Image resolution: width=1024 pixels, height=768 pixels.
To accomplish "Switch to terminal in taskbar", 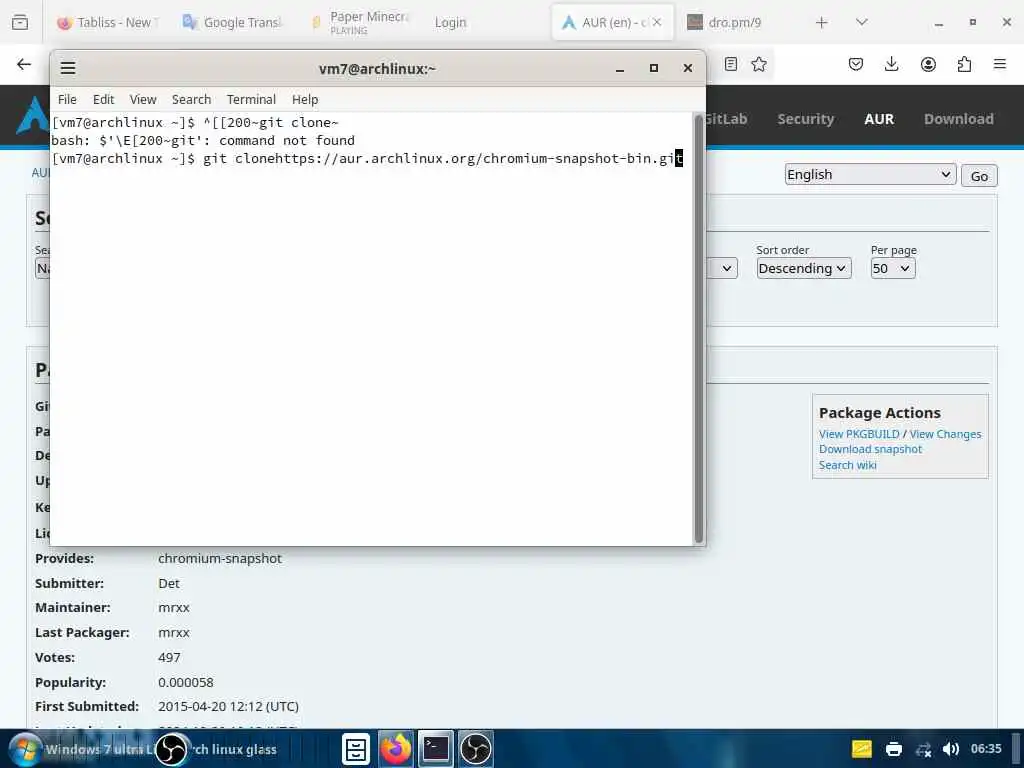I will (436, 749).
